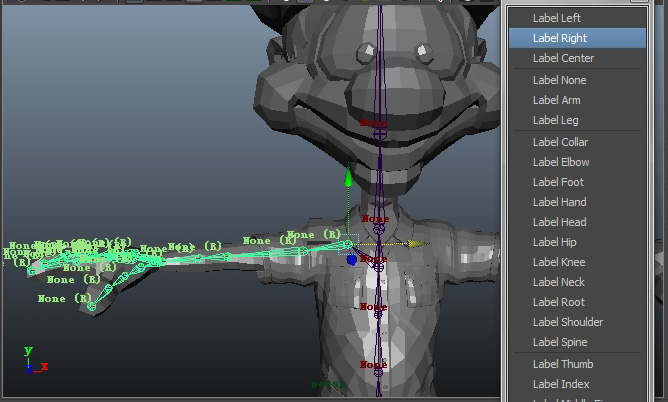This screenshot has height=402, width=668.
Task: Select Label Hip menu item
Action: coord(577,242)
